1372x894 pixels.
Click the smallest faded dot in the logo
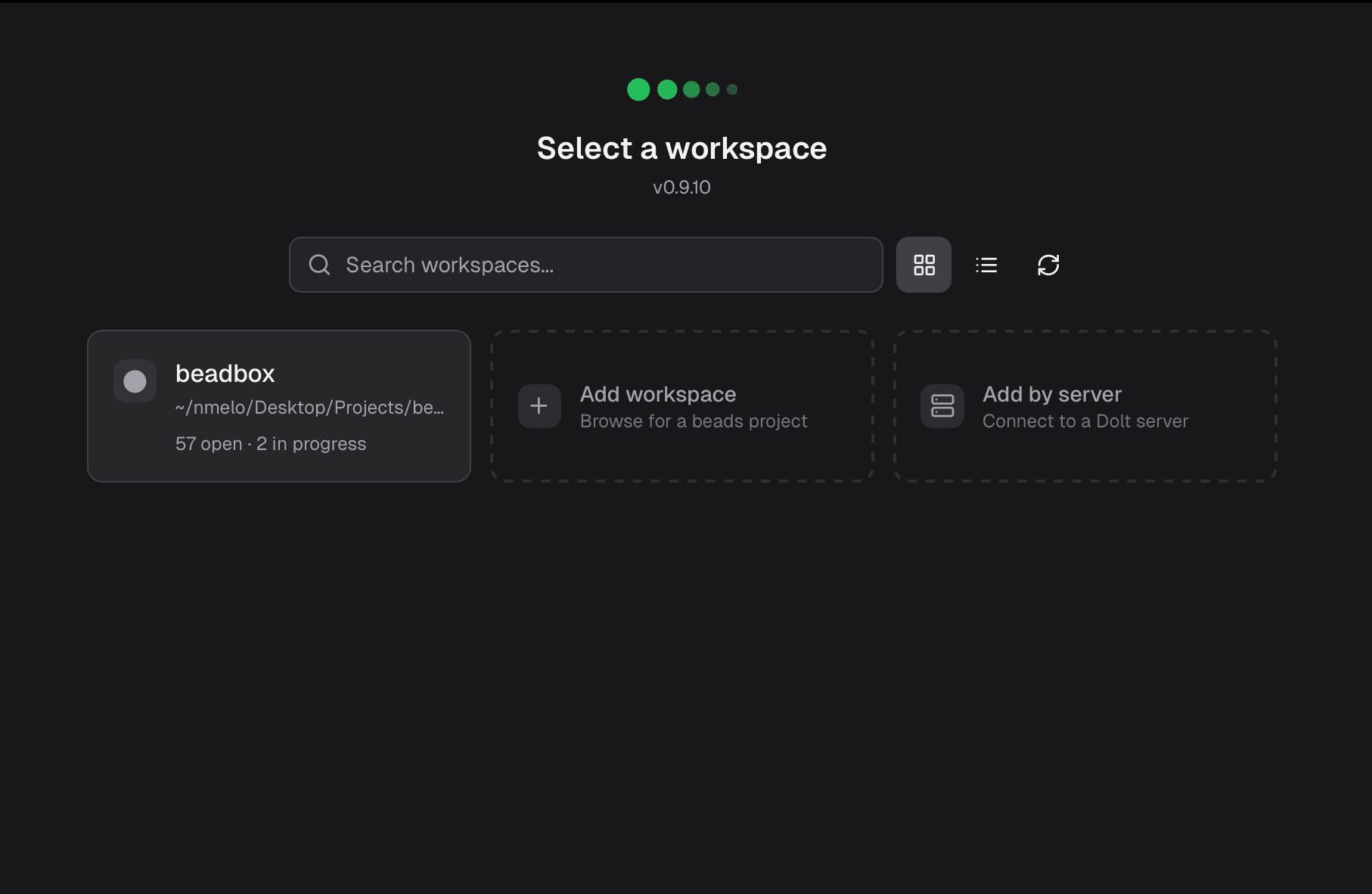732,88
